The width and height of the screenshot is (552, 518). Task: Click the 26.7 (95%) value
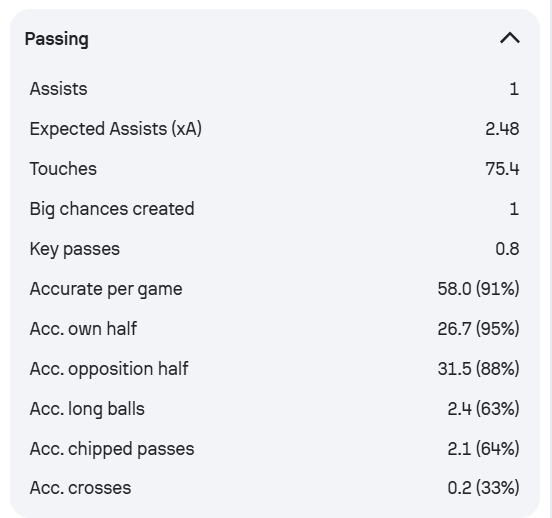478,329
